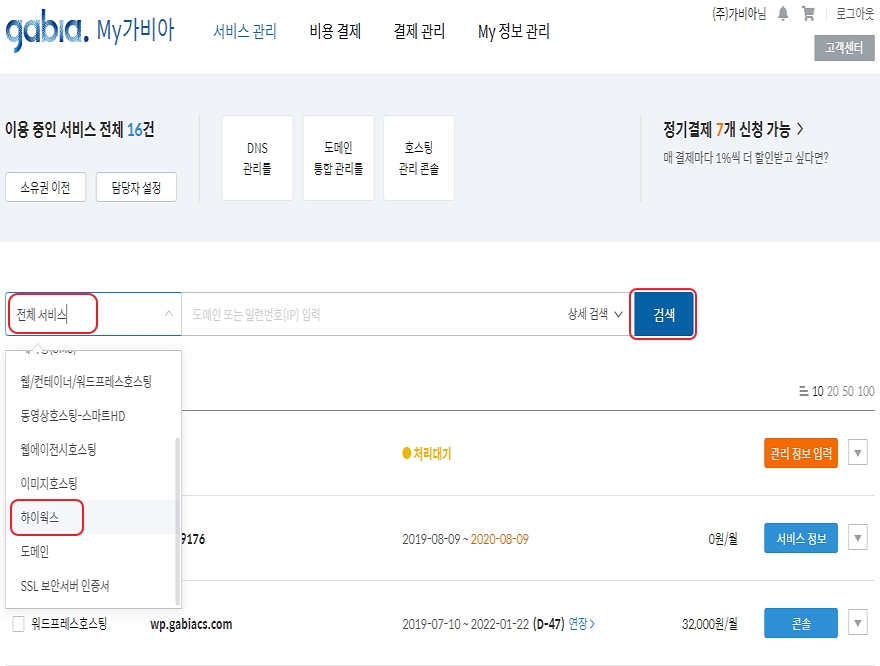
Task: Click the notification bell icon
Action: pos(783,14)
